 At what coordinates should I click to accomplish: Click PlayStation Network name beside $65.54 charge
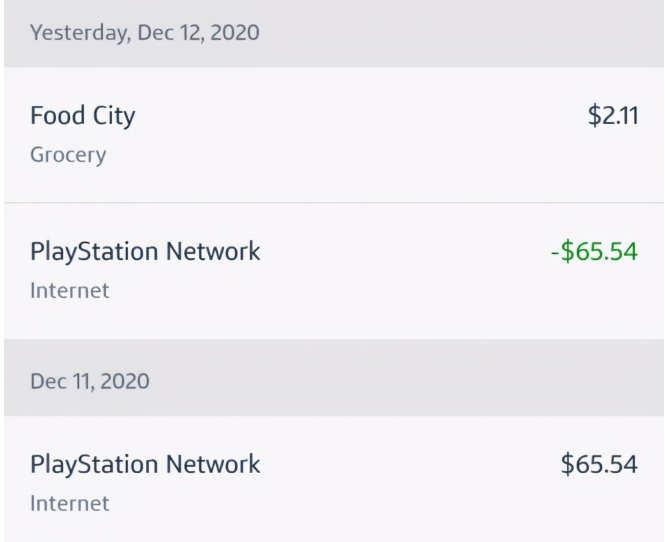point(146,465)
